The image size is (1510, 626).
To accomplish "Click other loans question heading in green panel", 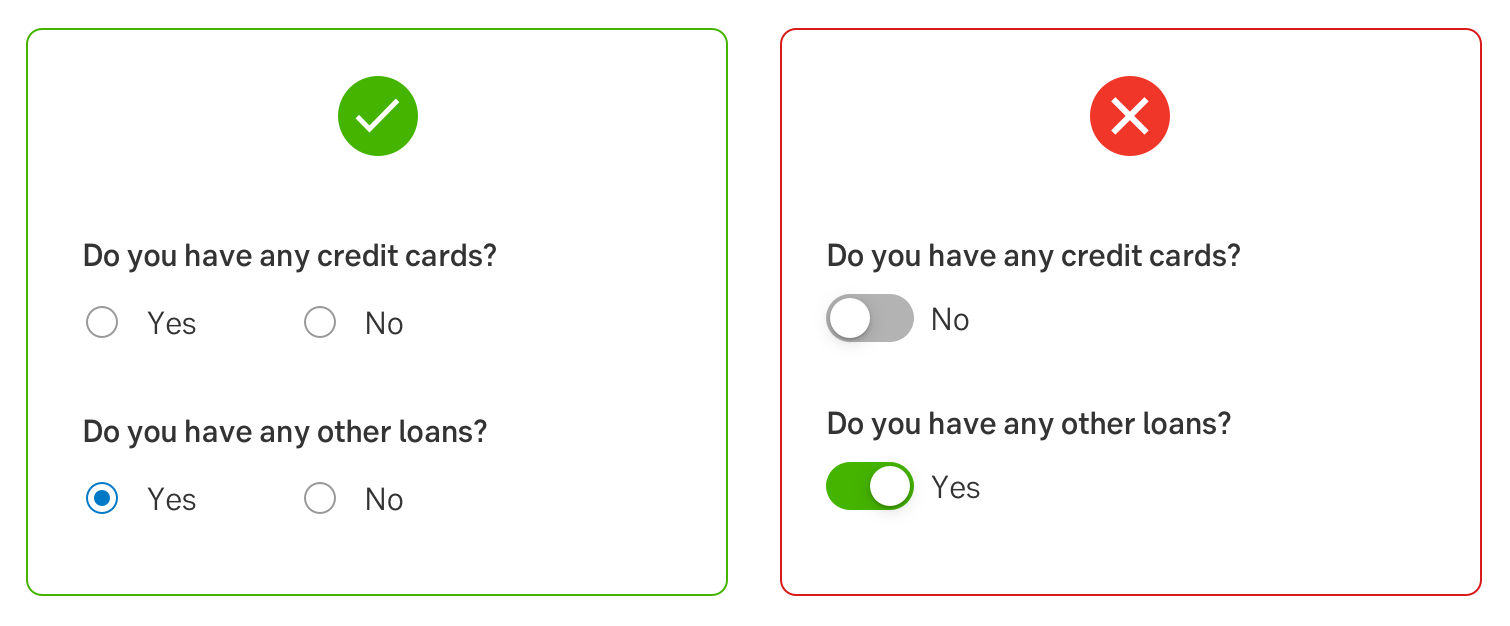I will click(x=285, y=432).
